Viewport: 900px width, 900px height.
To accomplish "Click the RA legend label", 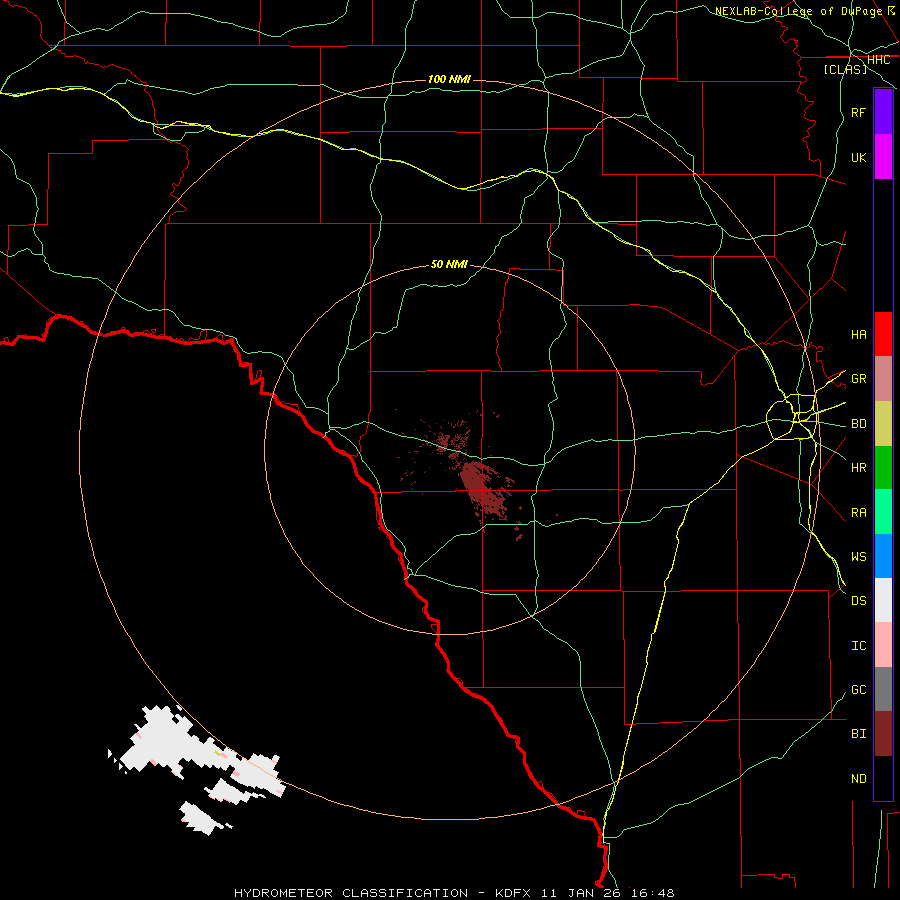I will click(858, 513).
